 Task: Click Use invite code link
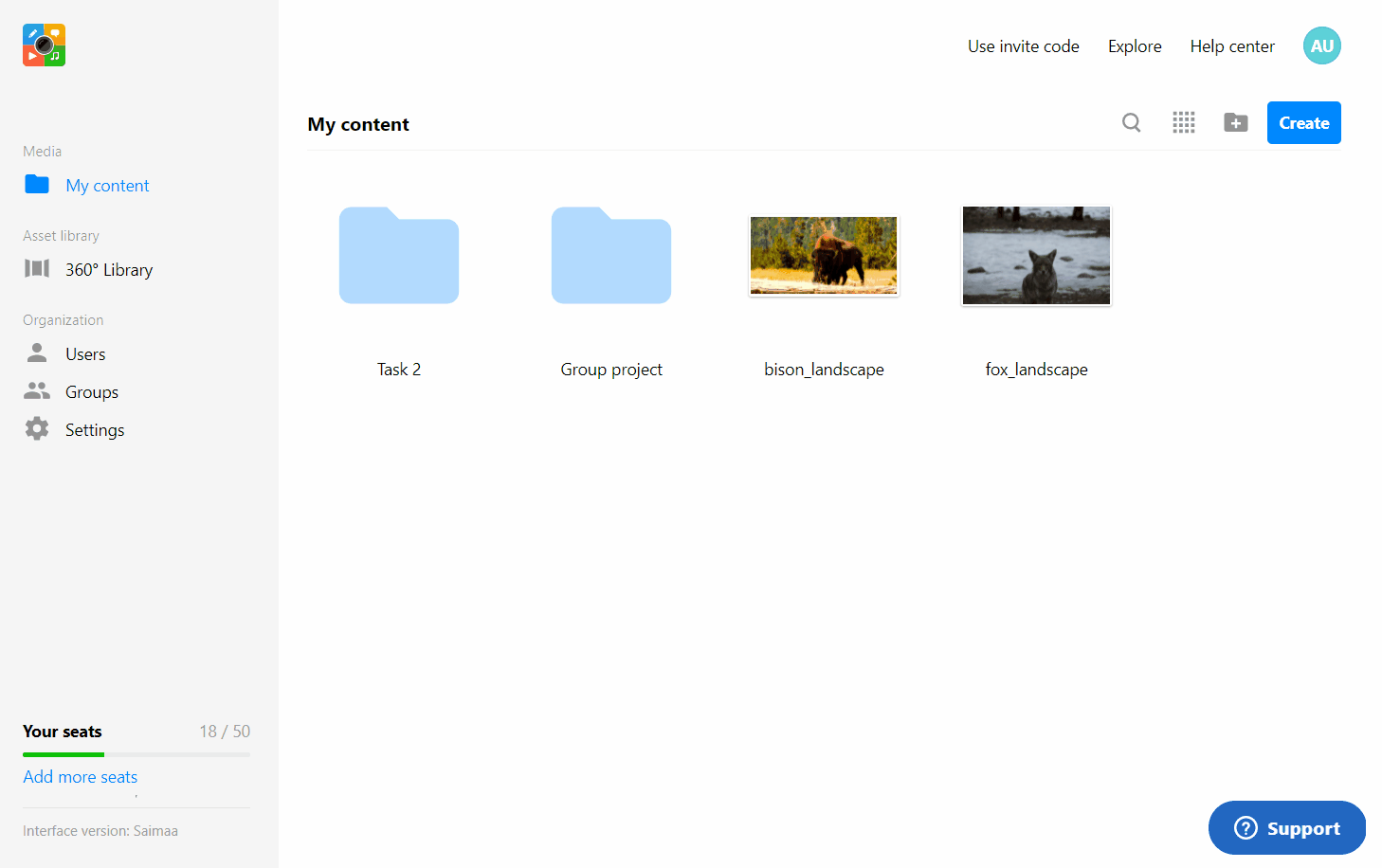pos(1023,46)
